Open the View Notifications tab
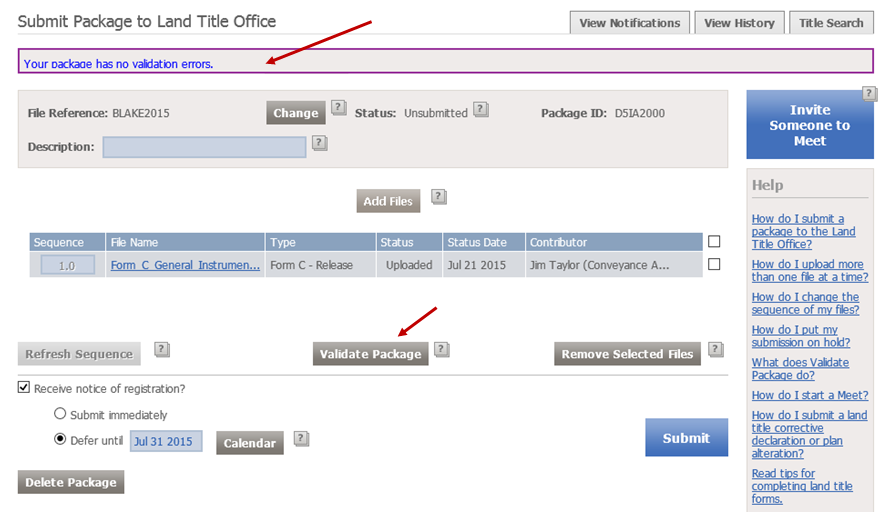Screen dimensions: 887x512 pyautogui.click(x=629, y=23)
